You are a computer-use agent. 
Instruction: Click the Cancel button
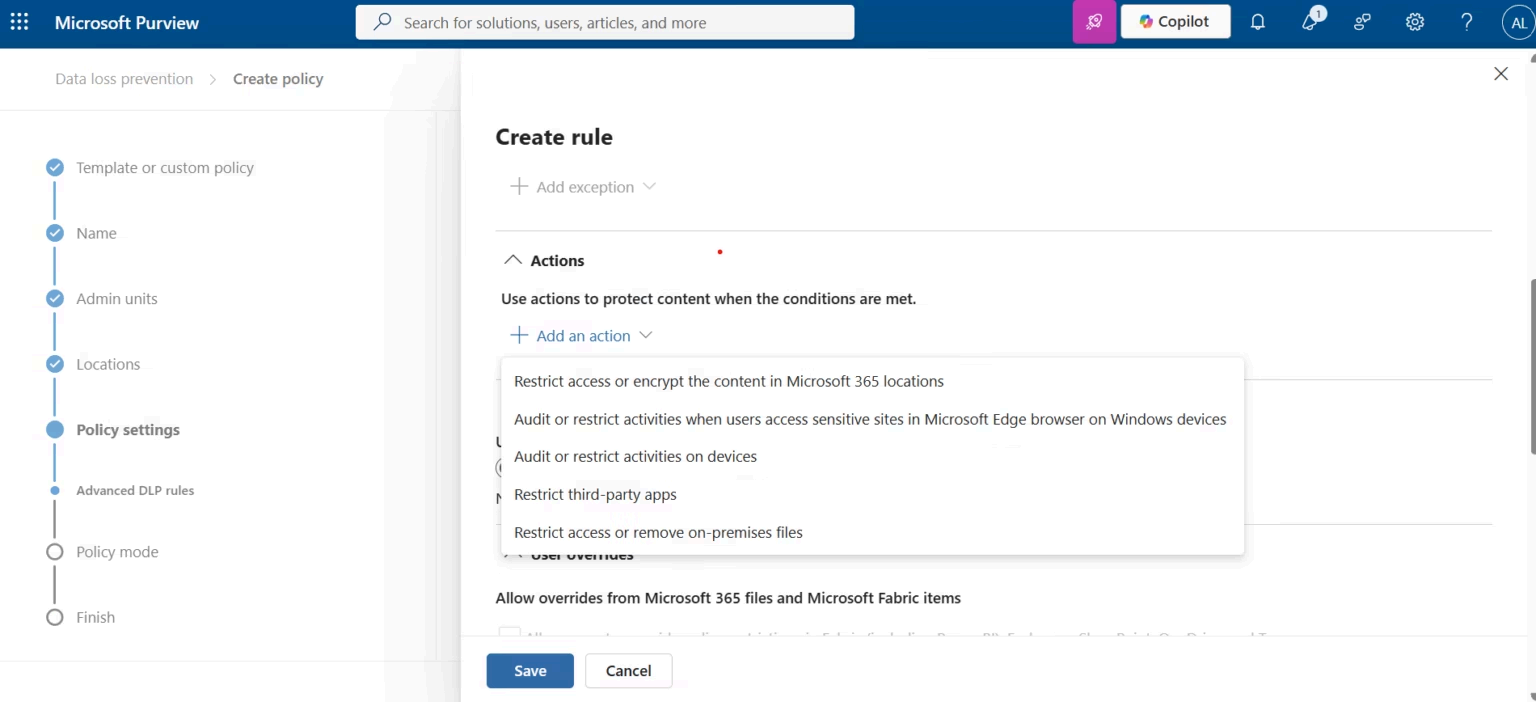coord(629,671)
